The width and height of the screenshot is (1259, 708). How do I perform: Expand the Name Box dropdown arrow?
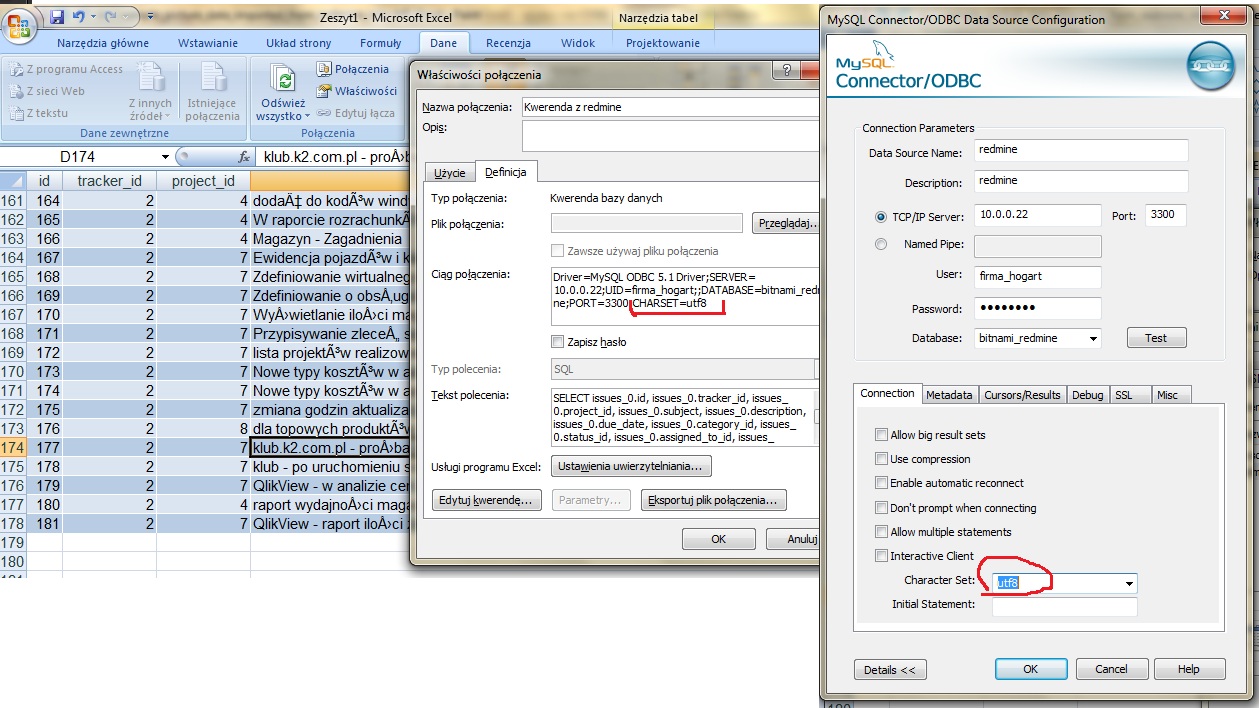[x=166, y=157]
